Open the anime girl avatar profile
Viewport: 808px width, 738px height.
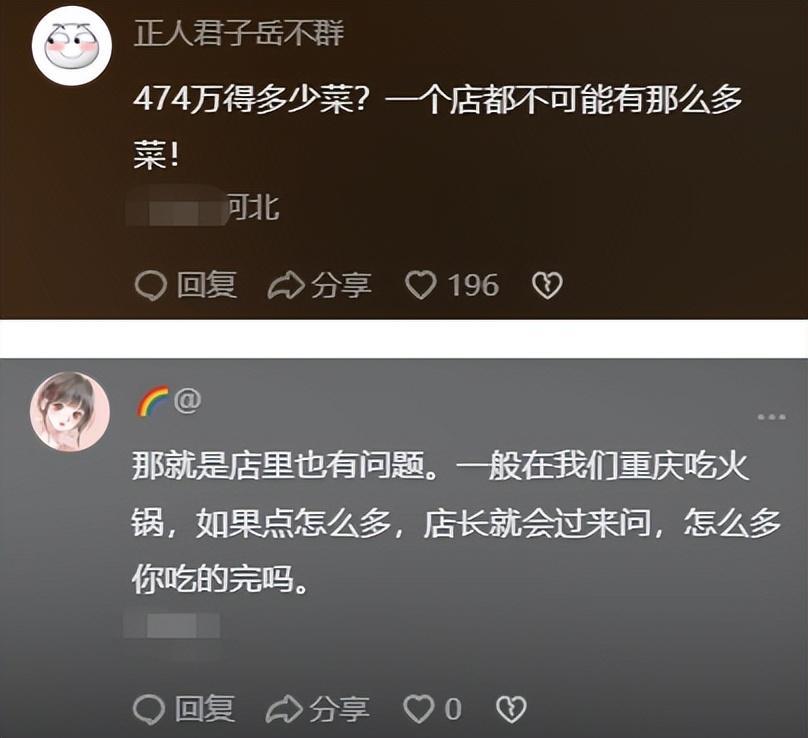[70, 411]
